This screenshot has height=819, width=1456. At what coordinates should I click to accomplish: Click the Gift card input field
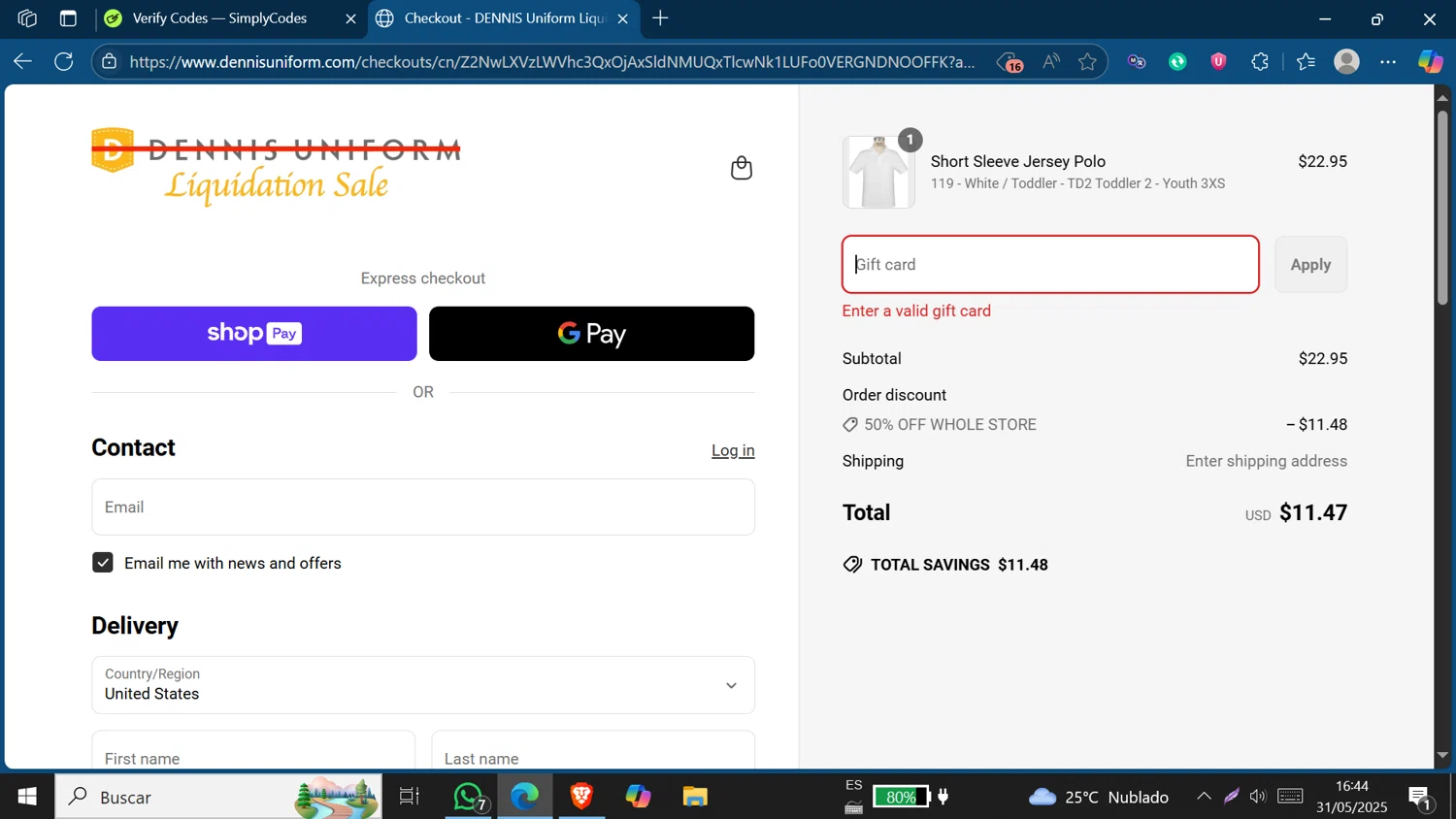tap(1050, 264)
